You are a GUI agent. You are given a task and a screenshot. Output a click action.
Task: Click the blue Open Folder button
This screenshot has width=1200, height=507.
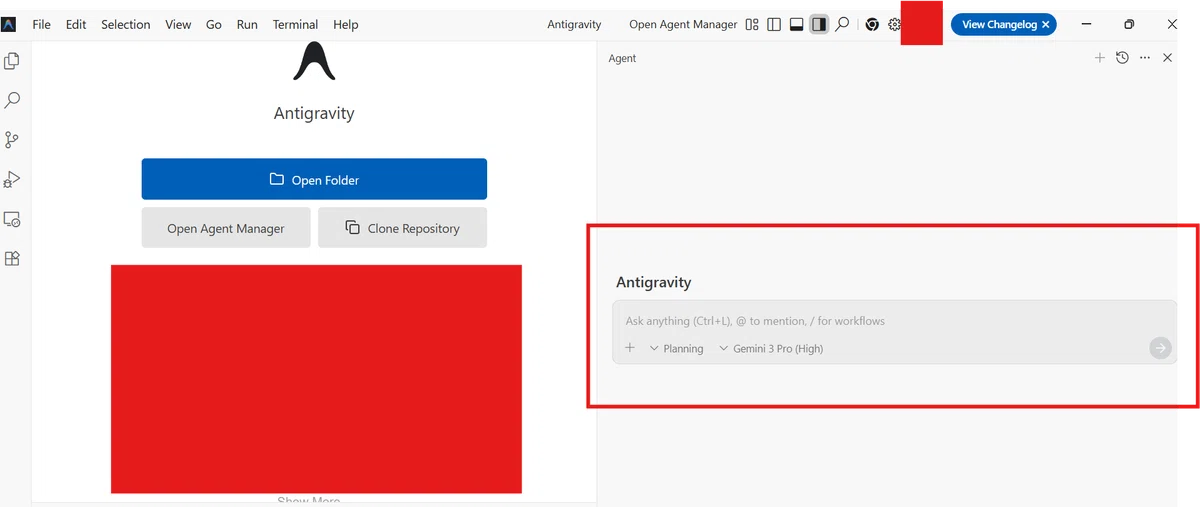[314, 179]
